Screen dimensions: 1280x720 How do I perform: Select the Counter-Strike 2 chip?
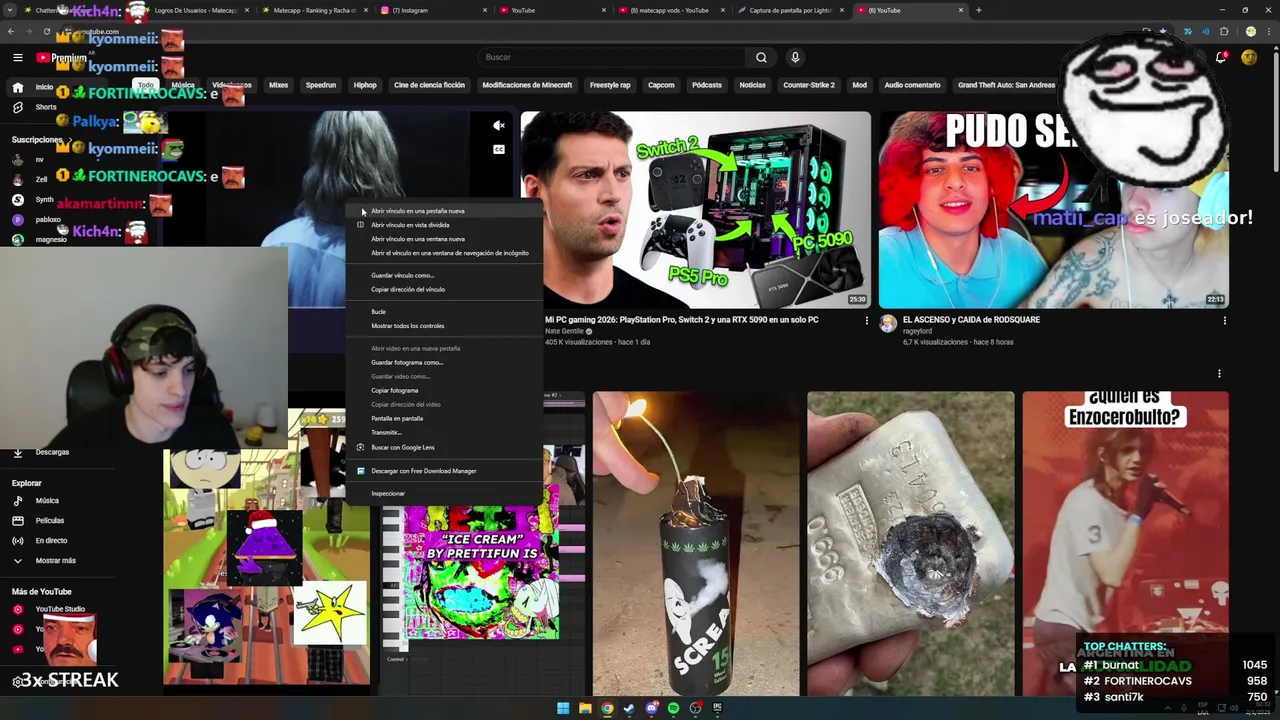pyautogui.click(x=809, y=85)
